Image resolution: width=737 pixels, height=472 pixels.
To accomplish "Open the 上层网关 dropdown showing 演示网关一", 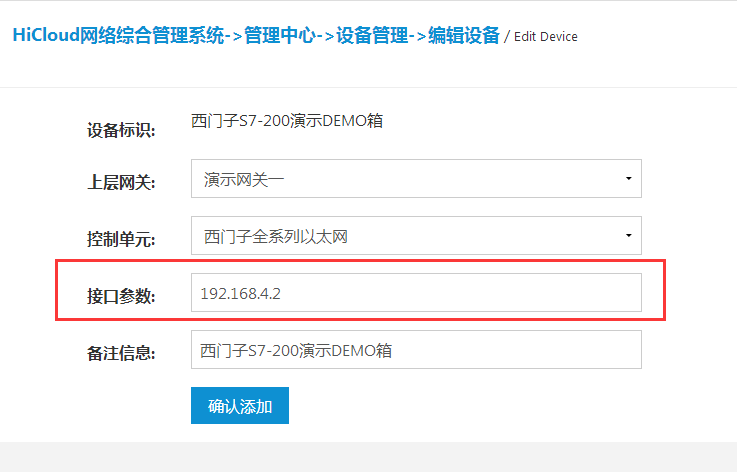I will click(x=400, y=179).
